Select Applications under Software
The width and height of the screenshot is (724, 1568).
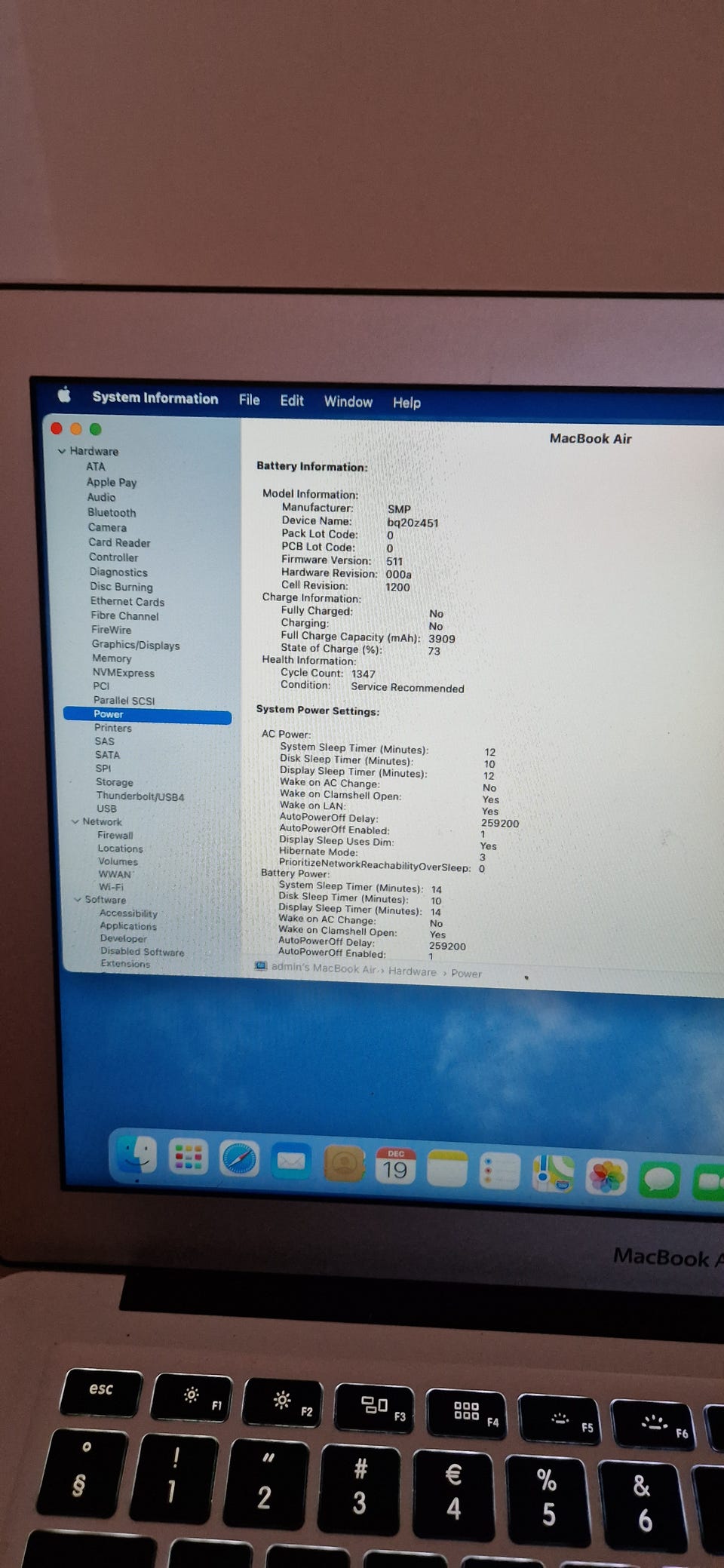coord(128,926)
